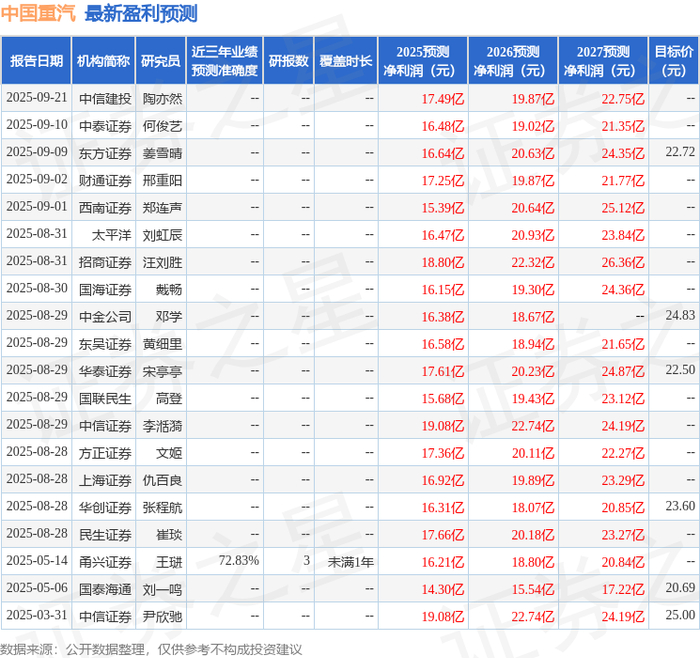
Task: Select researcher 李恬漪
Action: [x=162, y=426]
